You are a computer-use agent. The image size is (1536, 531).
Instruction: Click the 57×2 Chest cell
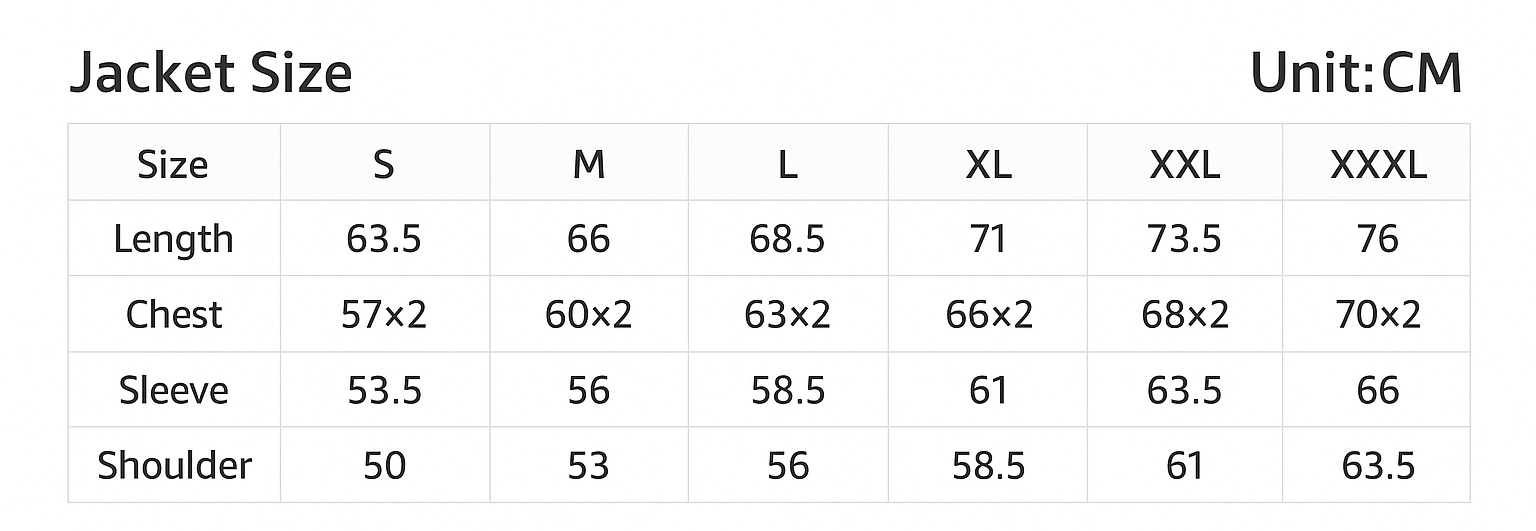coord(384,315)
